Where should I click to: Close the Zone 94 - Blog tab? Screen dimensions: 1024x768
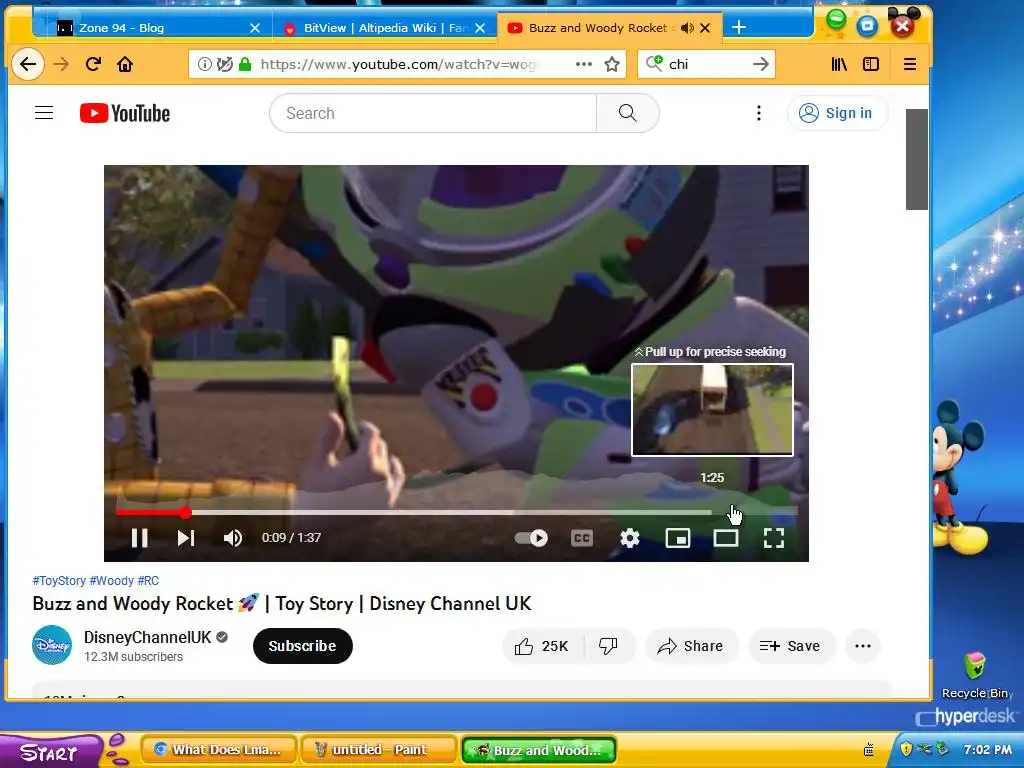pyautogui.click(x=255, y=27)
